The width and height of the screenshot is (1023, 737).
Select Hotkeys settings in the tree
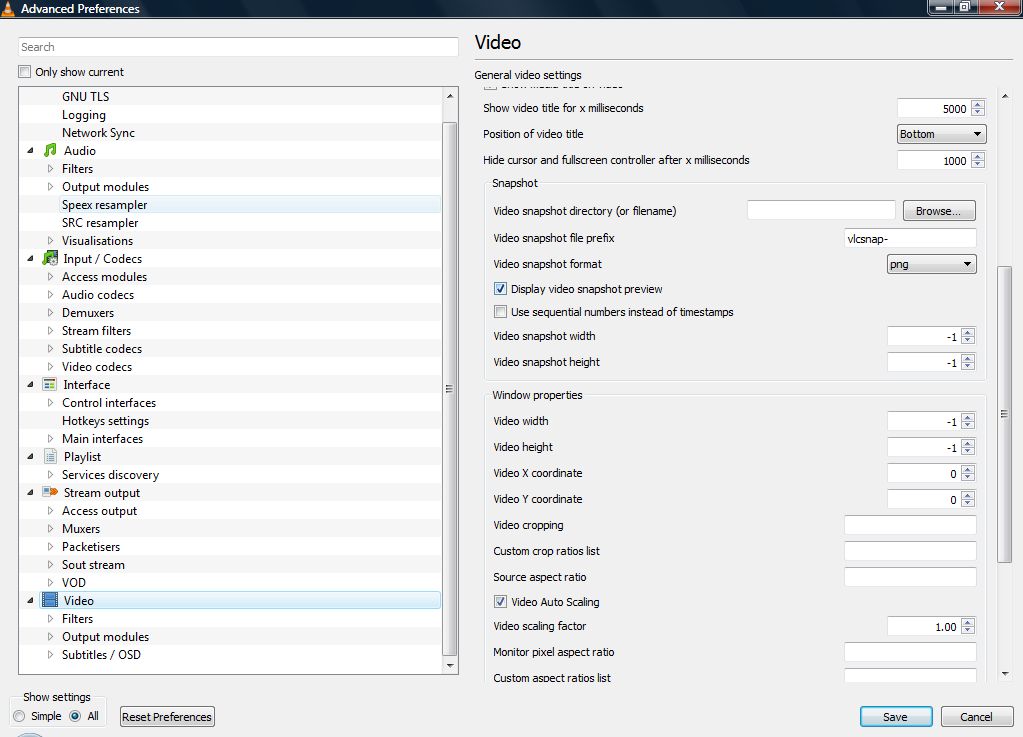tap(105, 421)
